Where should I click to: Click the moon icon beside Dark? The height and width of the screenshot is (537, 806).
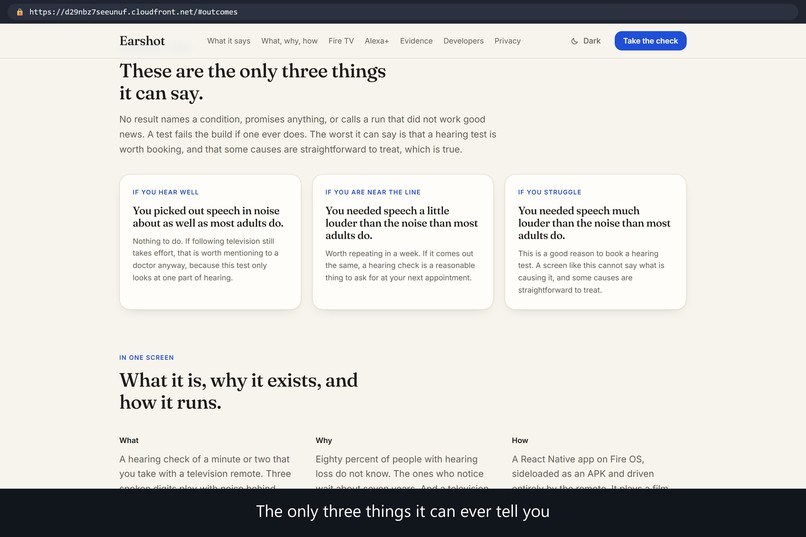pos(574,41)
